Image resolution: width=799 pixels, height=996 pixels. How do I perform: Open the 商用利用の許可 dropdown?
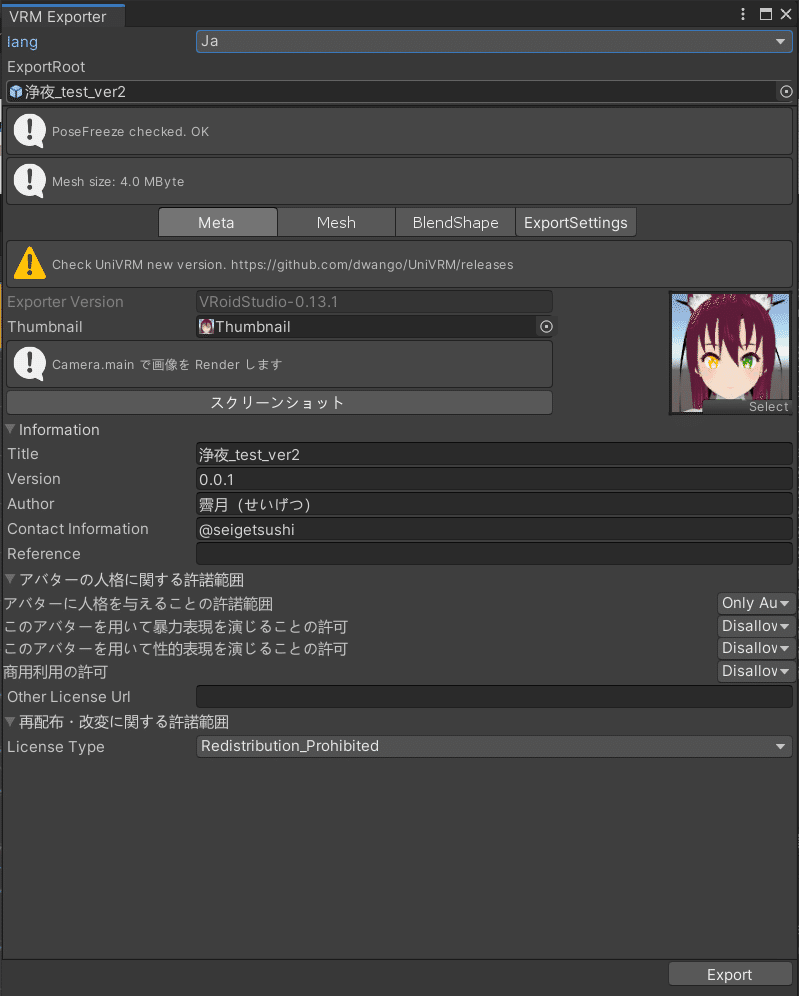756,671
